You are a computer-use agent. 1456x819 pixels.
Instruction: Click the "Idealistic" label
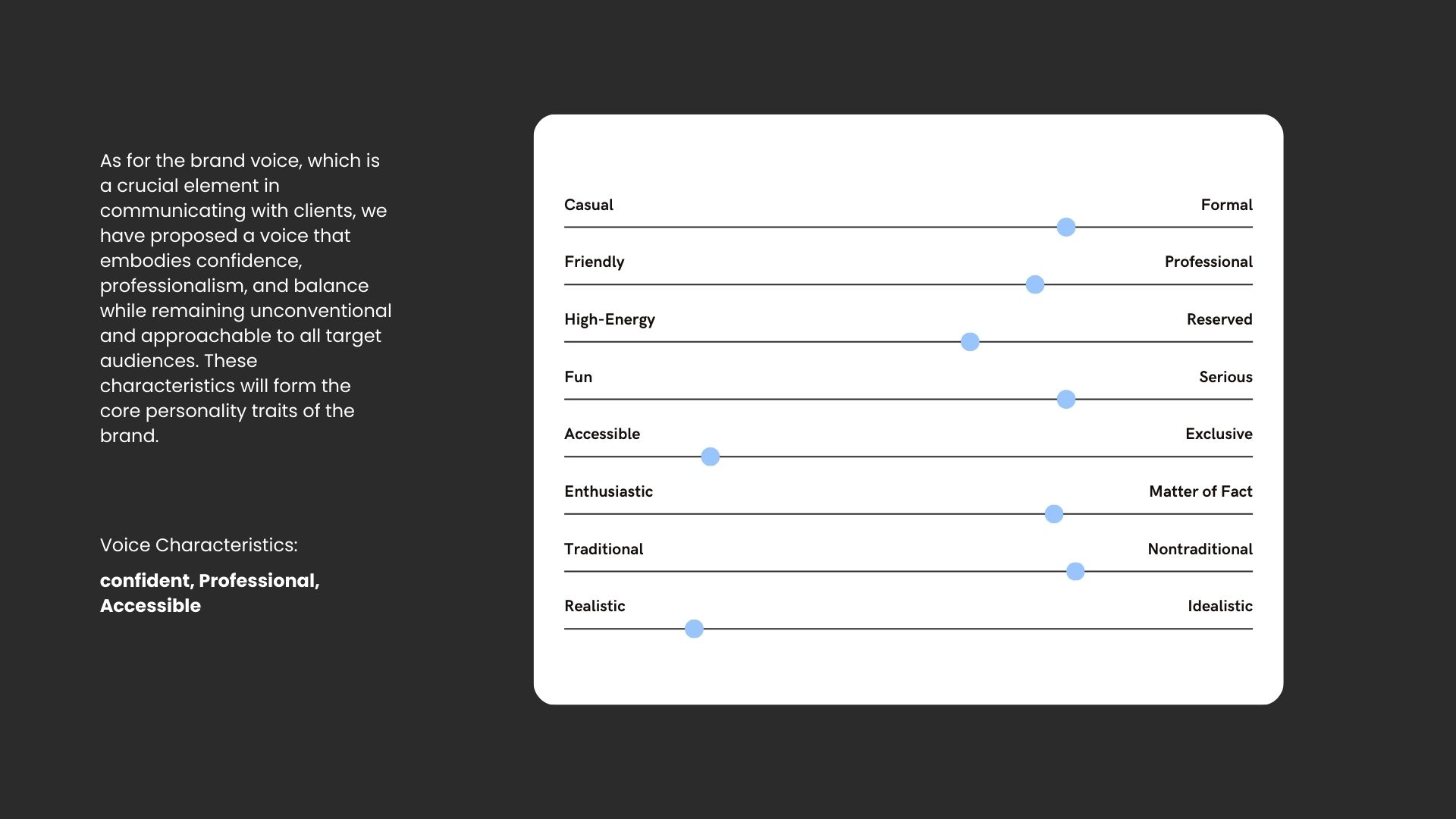pos(1219,606)
